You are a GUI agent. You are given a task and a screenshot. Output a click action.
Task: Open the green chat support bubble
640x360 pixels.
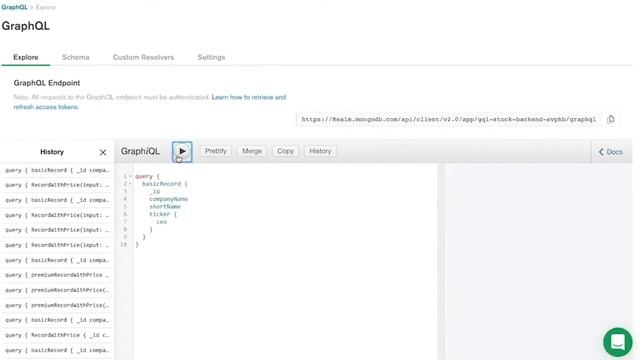point(618,342)
